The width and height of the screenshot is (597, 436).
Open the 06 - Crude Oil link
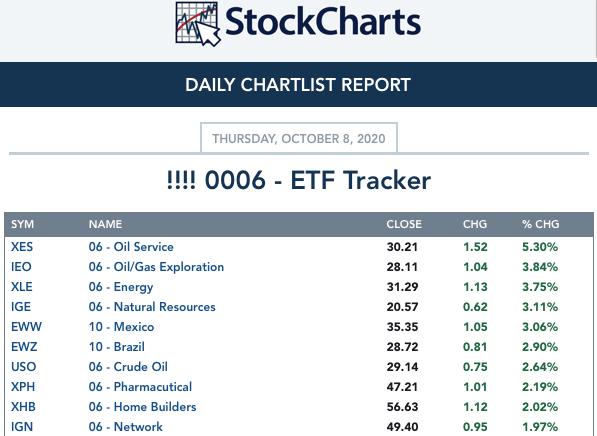[x=128, y=367]
